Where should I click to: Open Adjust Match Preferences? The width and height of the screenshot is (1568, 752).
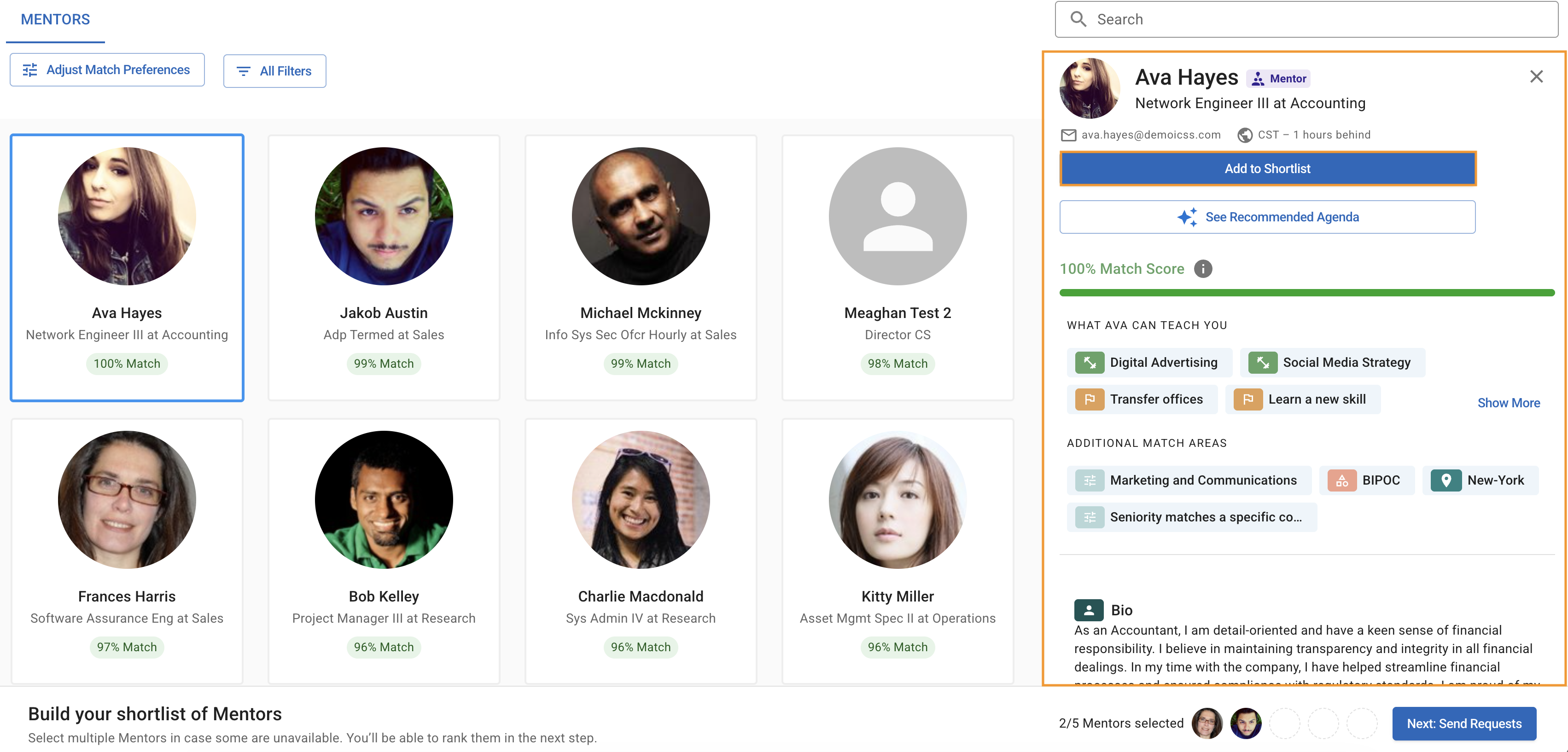tap(107, 70)
